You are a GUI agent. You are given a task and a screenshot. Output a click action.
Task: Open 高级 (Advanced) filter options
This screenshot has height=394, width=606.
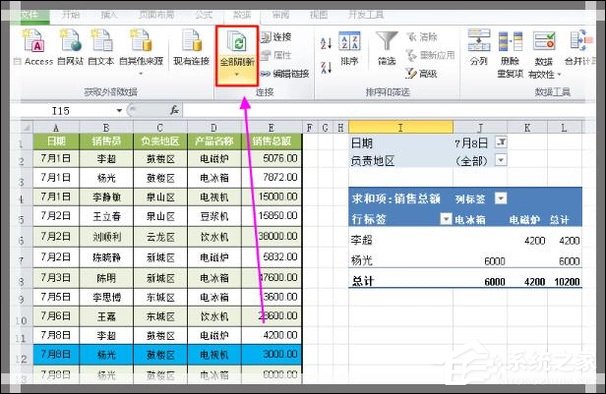pyautogui.click(x=422, y=73)
